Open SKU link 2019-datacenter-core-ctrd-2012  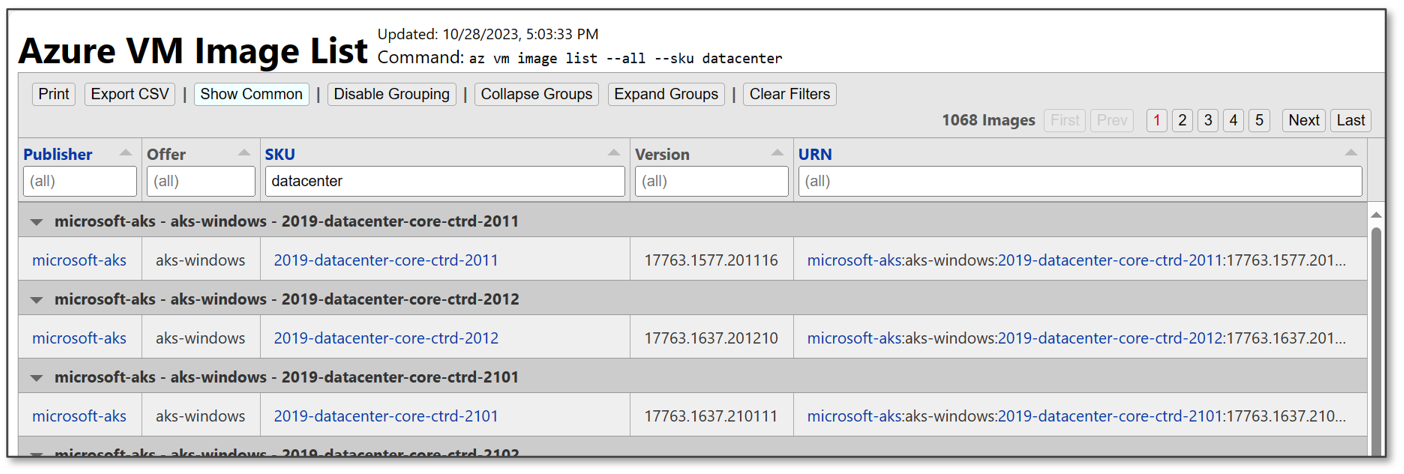point(386,338)
